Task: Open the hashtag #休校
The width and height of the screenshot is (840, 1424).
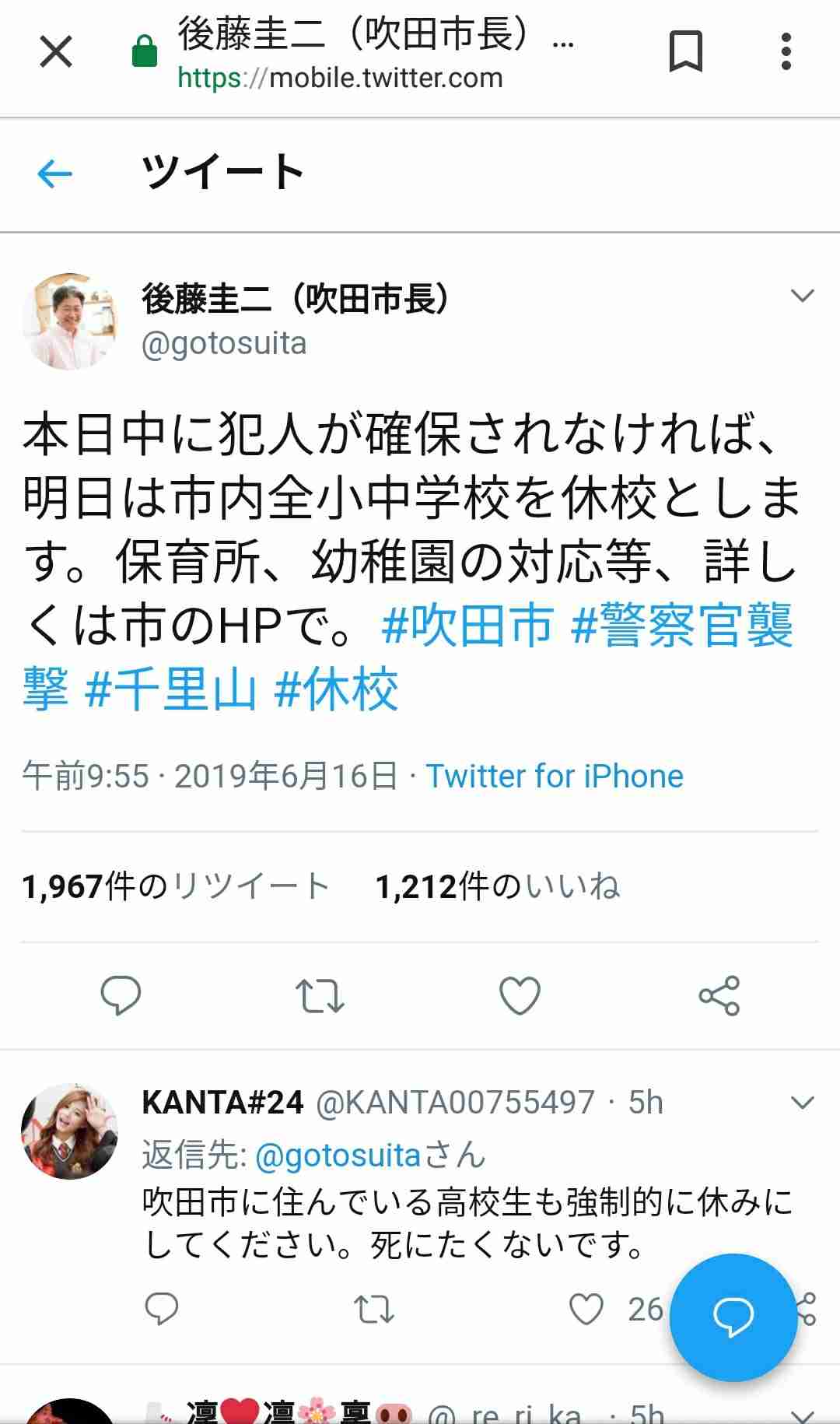Action: click(337, 689)
